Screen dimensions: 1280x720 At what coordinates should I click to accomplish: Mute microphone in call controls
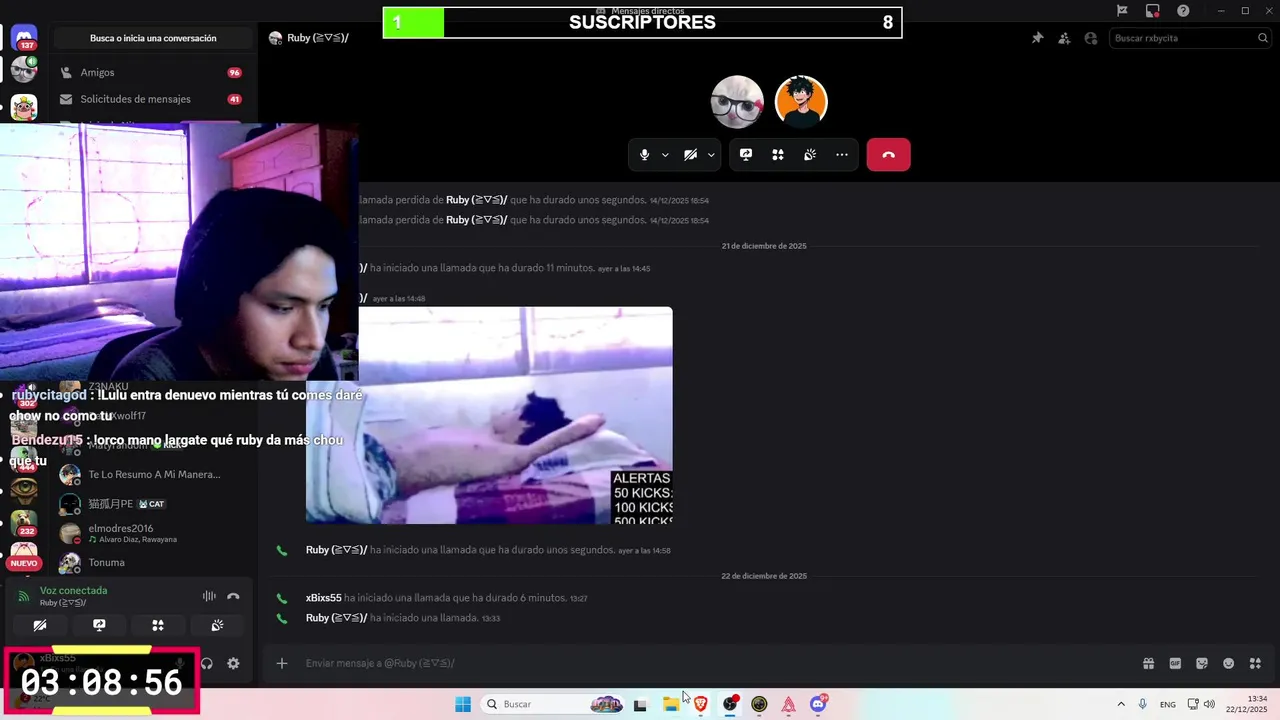click(x=644, y=155)
